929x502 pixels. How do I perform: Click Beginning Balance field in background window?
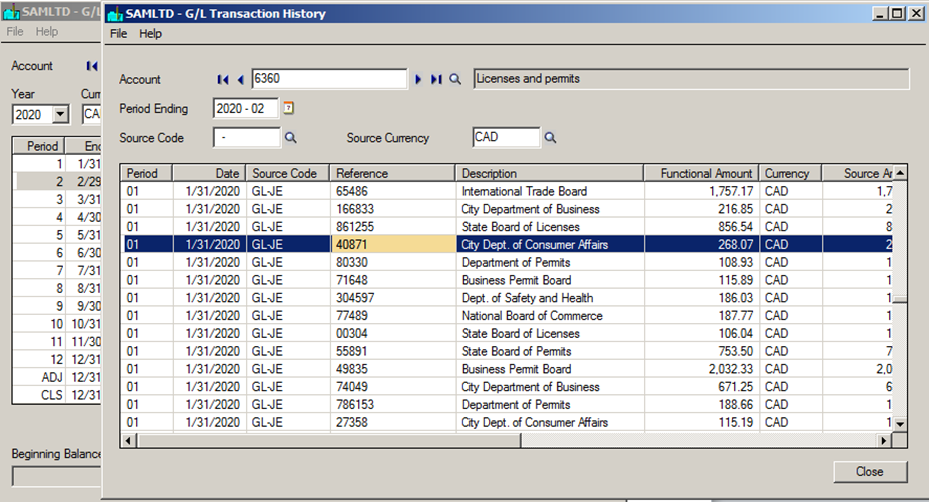(x=57, y=476)
